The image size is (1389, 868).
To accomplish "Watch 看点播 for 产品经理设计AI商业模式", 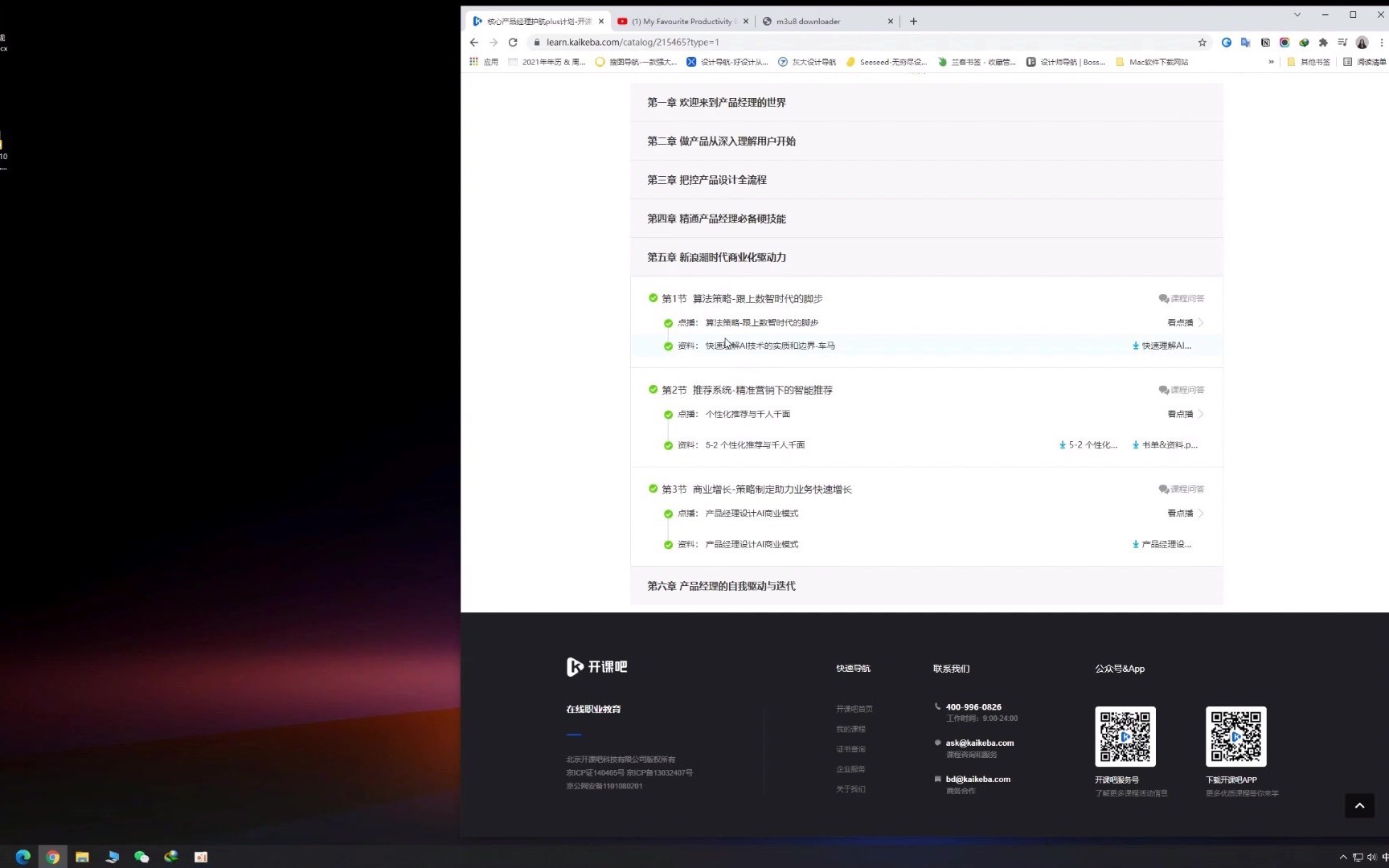I will [x=1185, y=513].
